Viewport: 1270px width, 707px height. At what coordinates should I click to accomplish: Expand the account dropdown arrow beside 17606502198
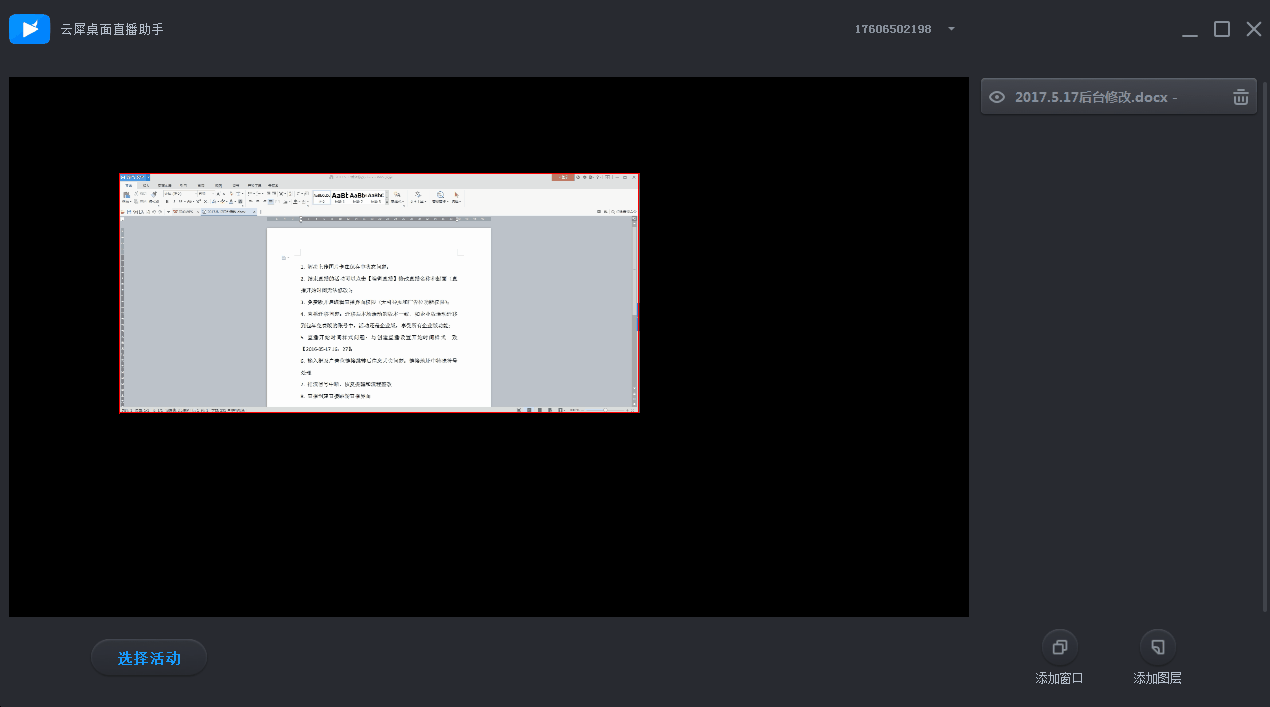[951, 29]
